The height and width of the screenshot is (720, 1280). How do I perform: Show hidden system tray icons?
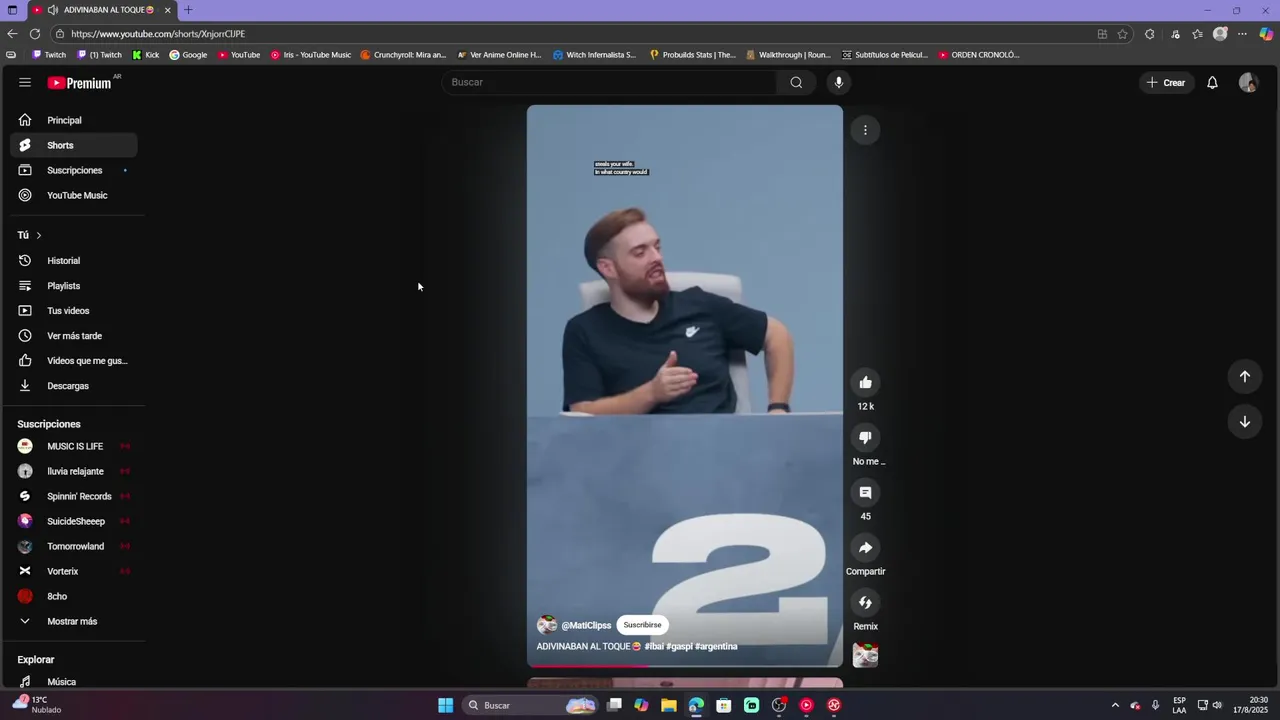(x=1115, y=705)
